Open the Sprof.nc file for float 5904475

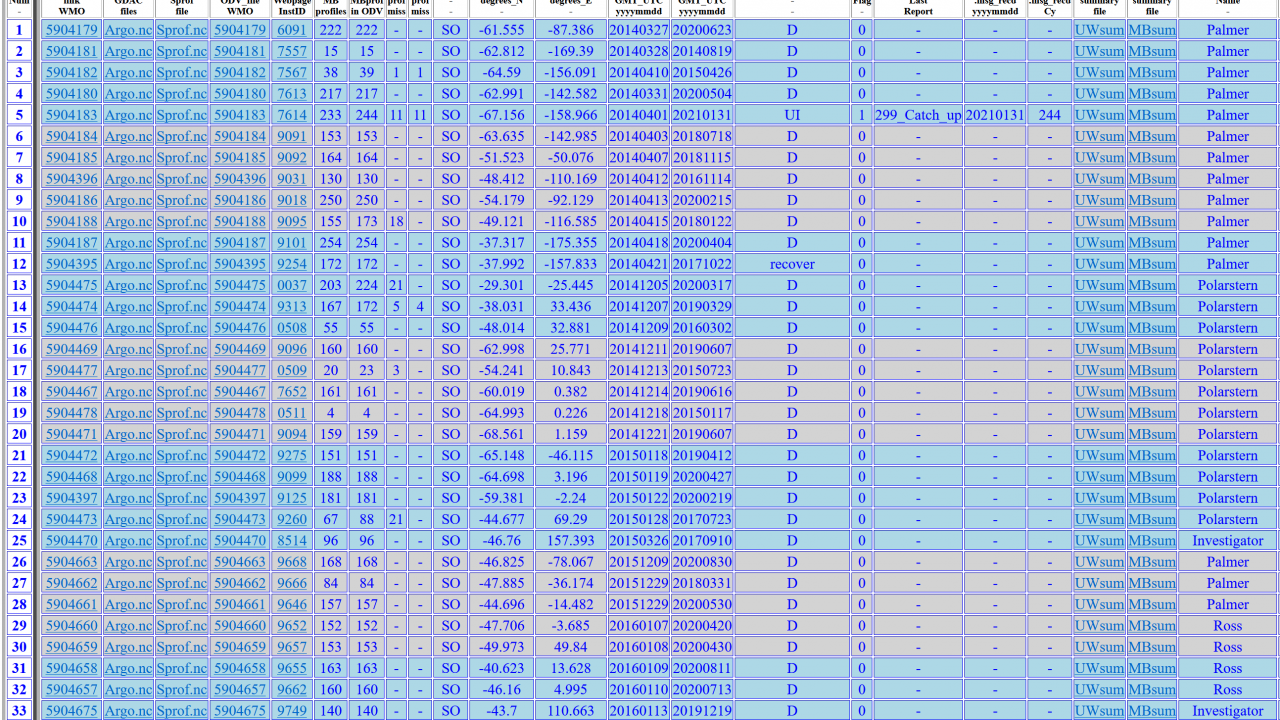click(182, 285)
